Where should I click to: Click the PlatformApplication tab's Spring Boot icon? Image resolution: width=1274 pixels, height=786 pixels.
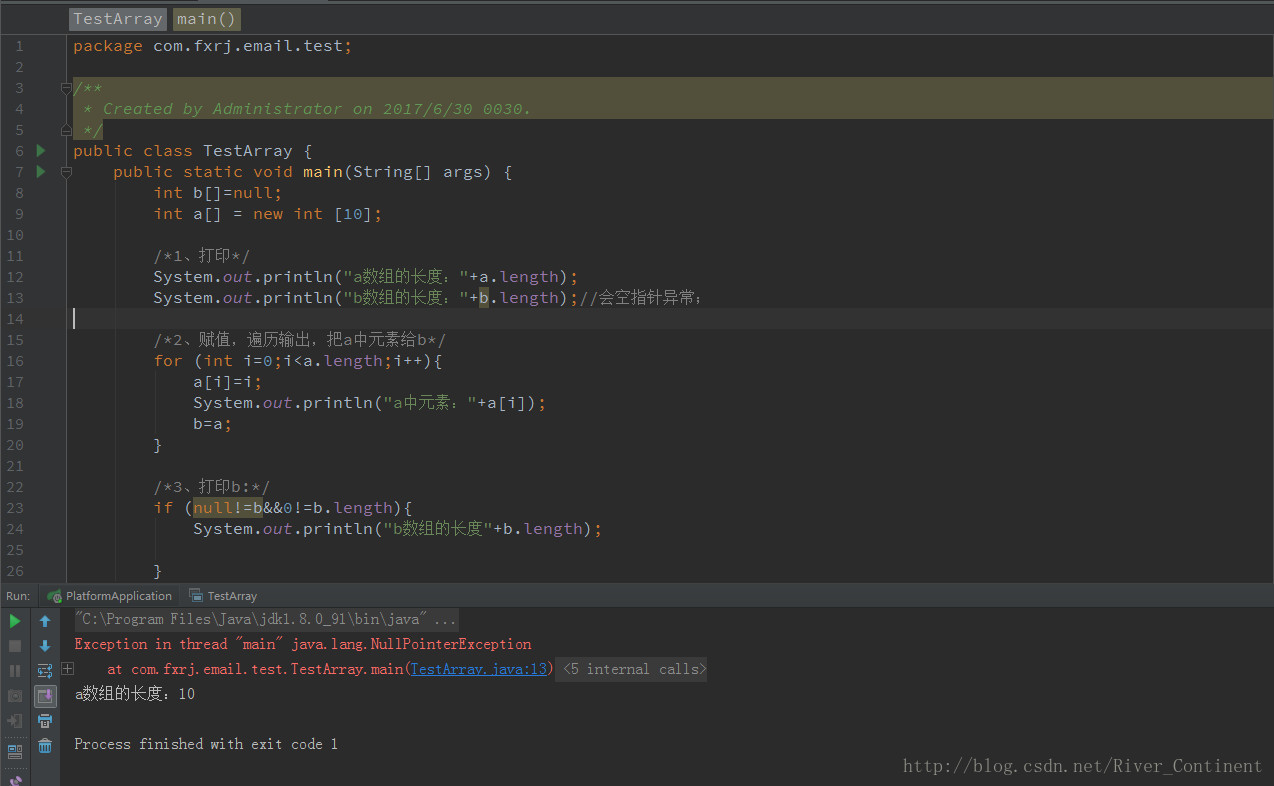click(54, 596)
